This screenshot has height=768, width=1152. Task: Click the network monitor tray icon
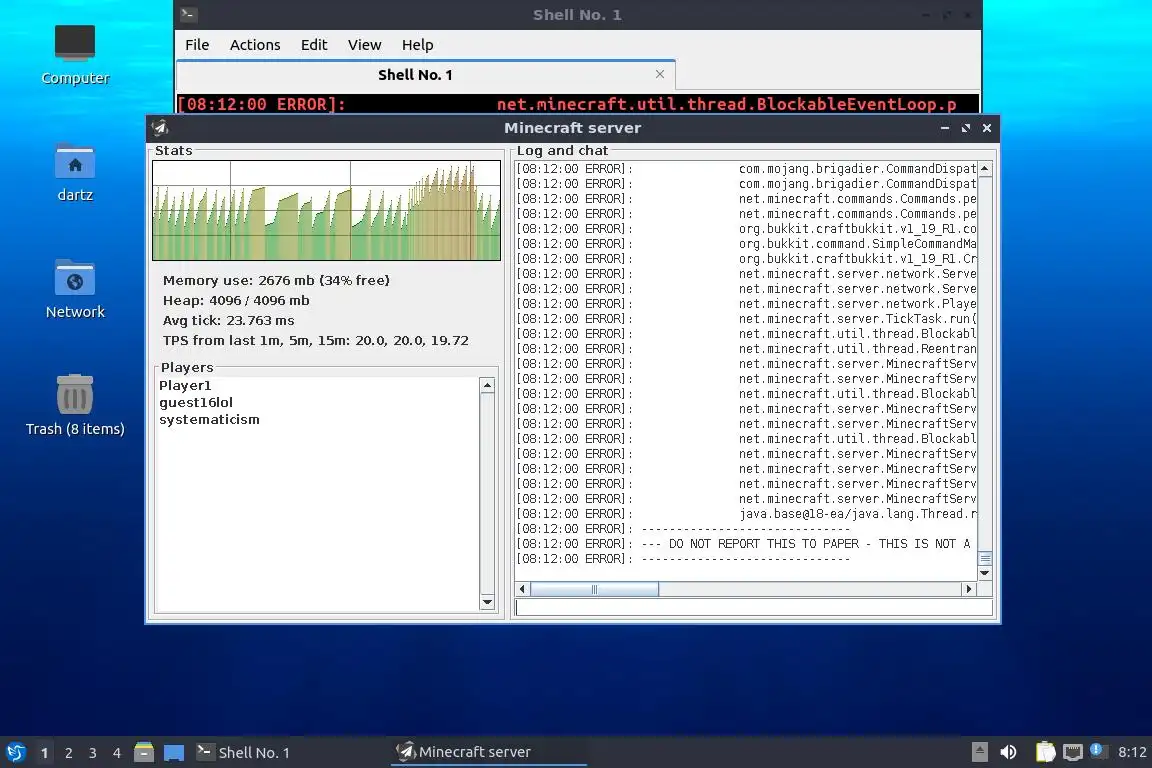(1073, 752)
